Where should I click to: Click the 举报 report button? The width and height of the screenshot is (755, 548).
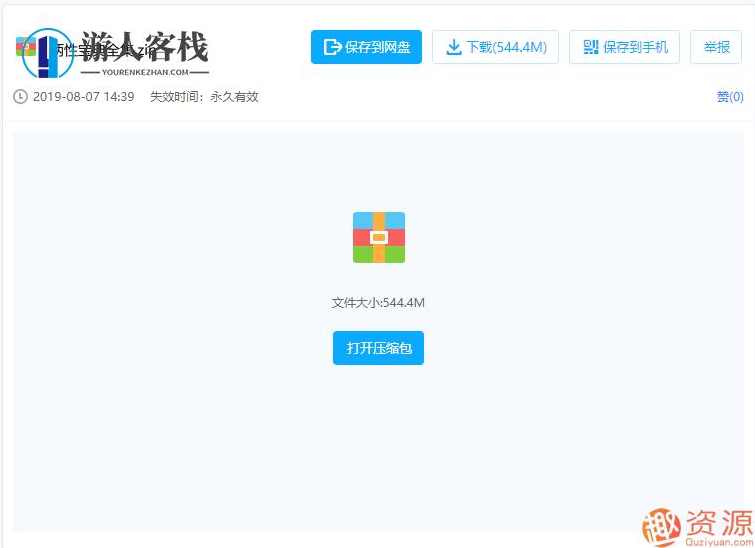point(716,47)
